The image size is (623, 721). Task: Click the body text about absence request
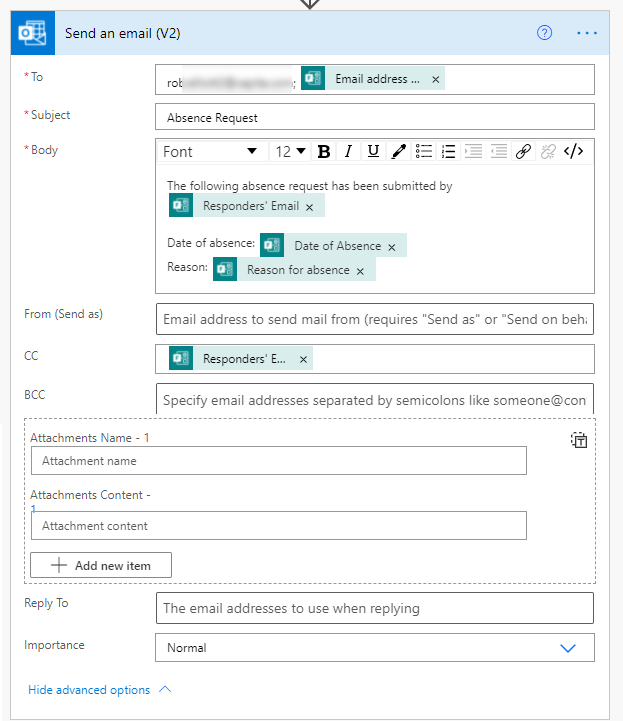click(309, 186)
